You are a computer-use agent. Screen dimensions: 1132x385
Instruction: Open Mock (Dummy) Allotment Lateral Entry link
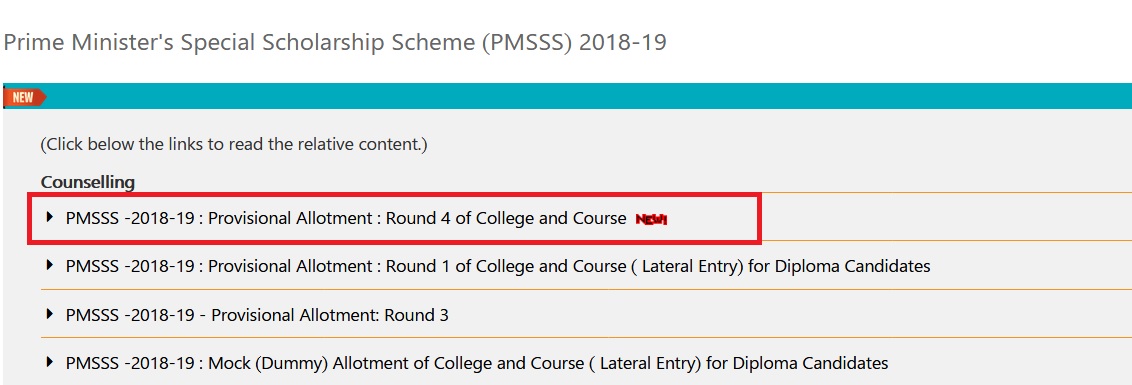476,363
